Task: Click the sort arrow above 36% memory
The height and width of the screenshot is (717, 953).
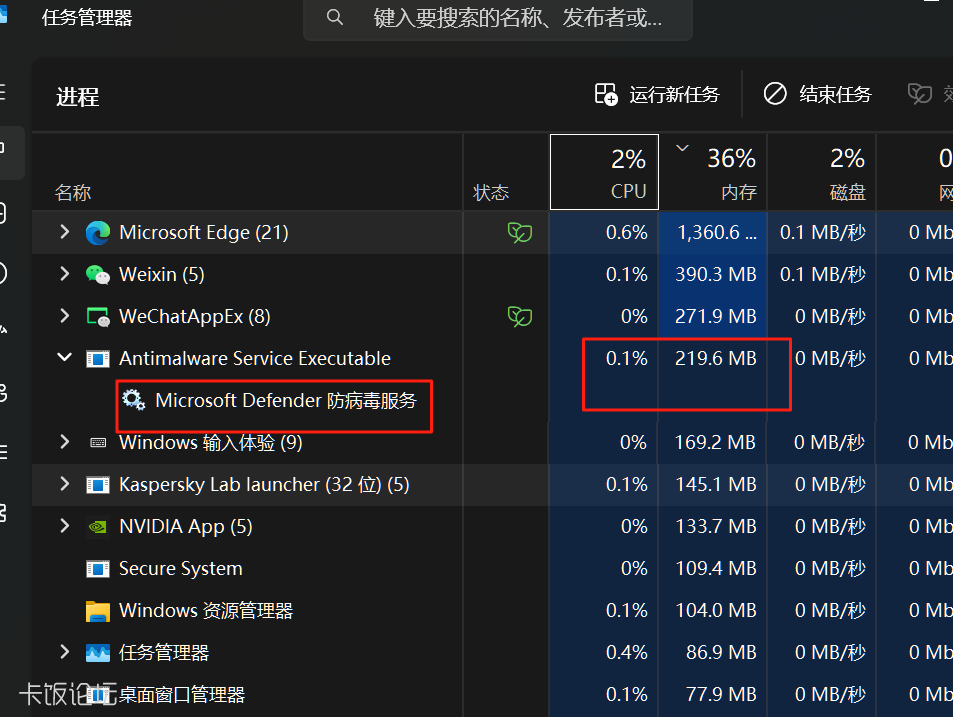Action: [683, 148]
